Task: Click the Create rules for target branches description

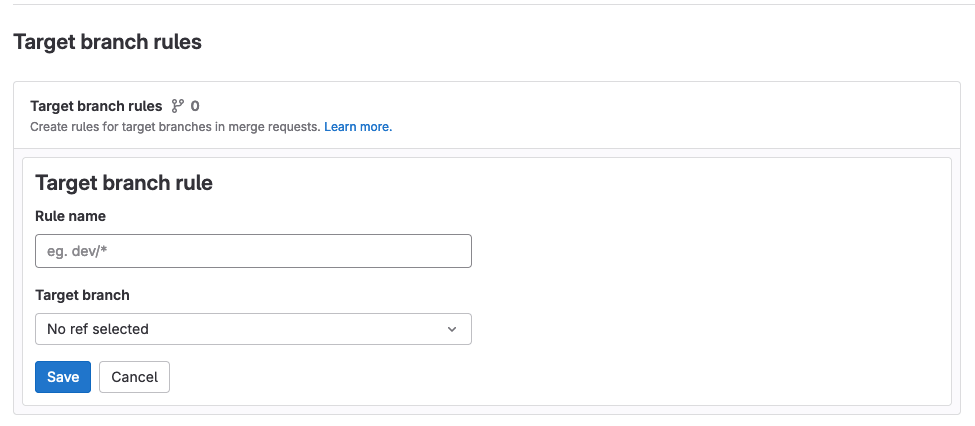Action: coord(175,127)
